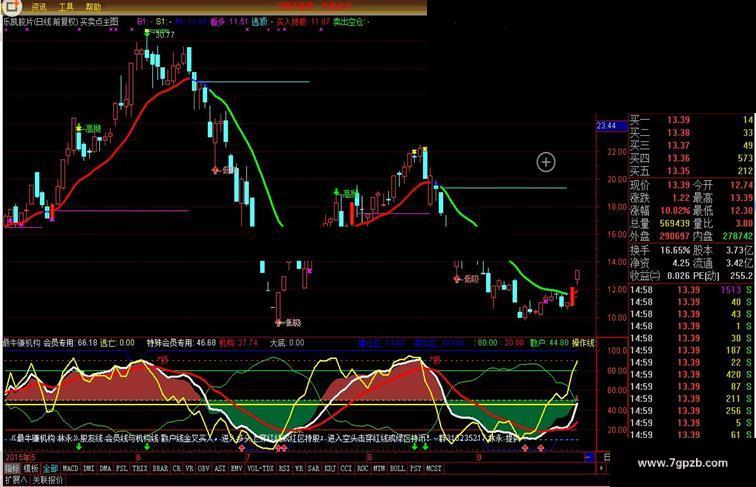This screenshot has width=756, height=487.
Task: Click the 14:58 trade row with 1513
Action: coord(691,290)
